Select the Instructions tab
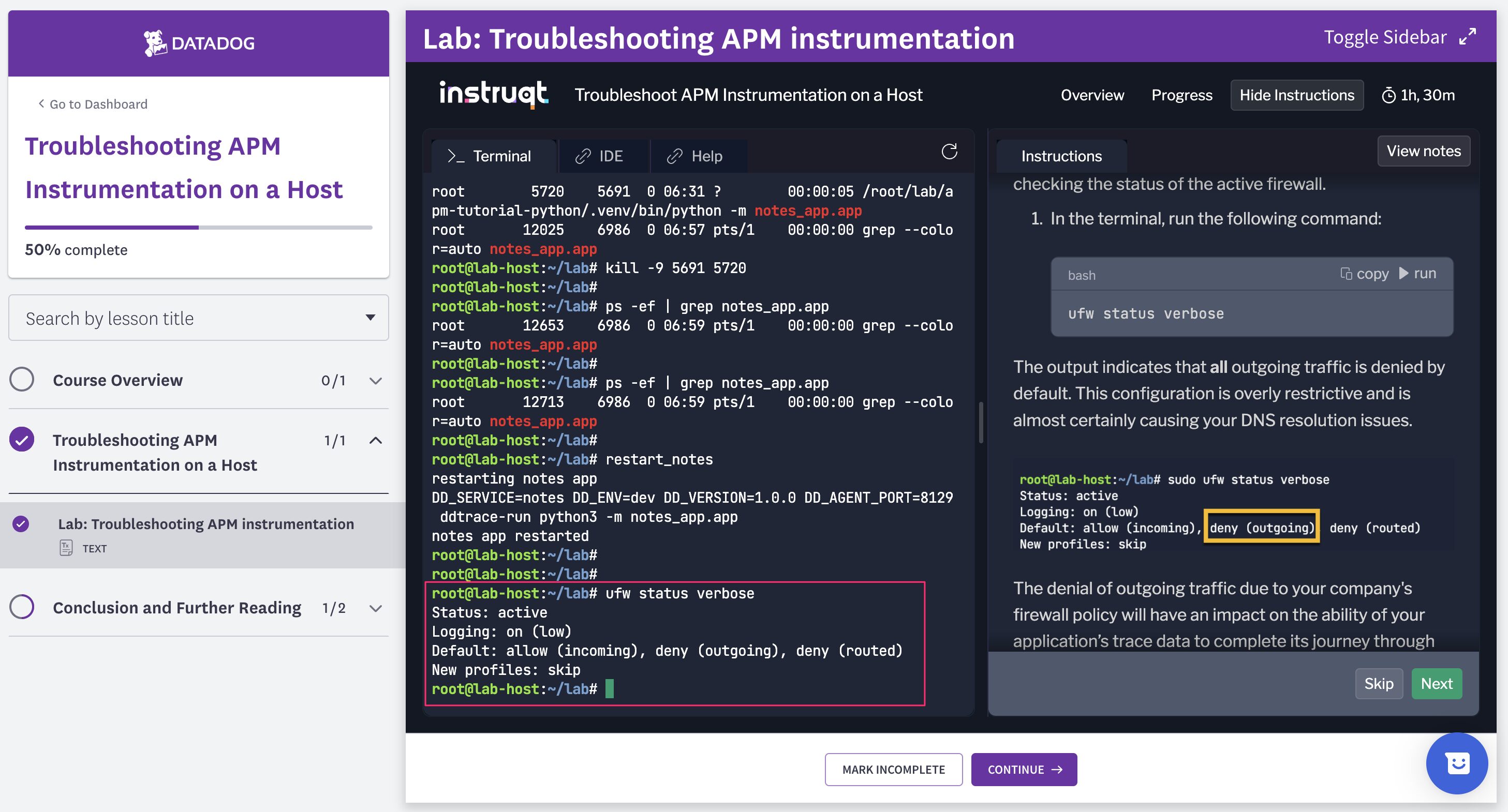The width and height of the screenshot is (1508, 812). [1061, 156]
